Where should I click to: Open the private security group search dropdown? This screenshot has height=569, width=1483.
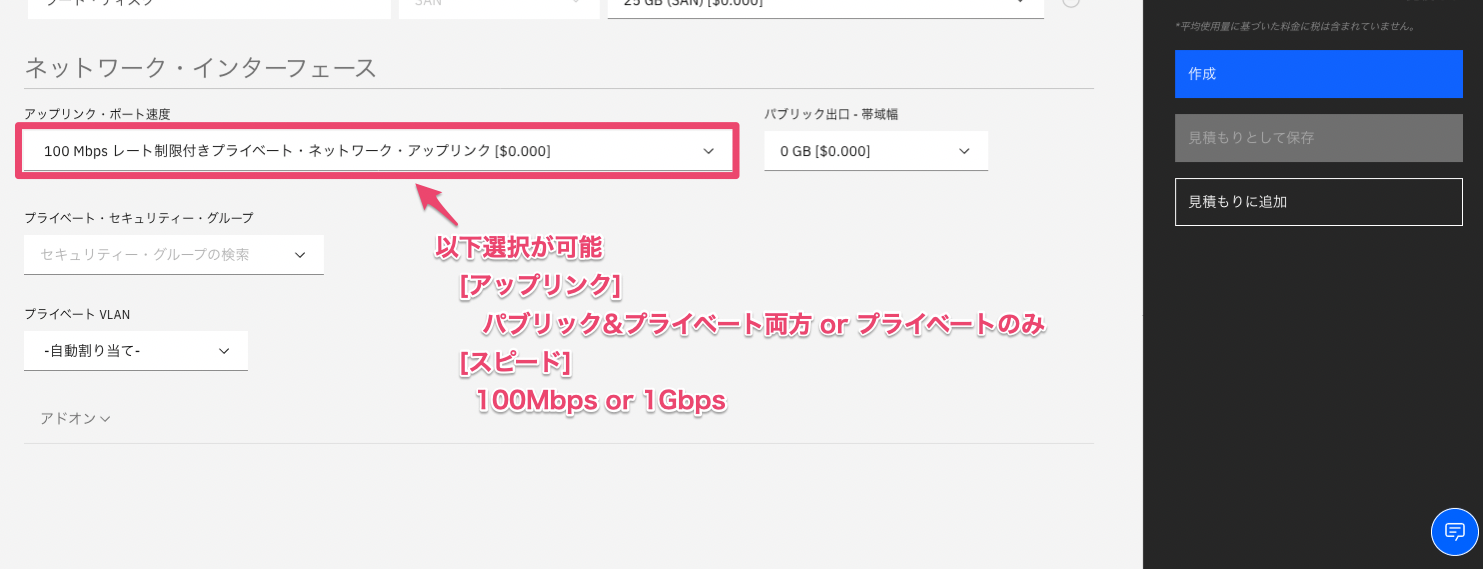click(174, 255)
